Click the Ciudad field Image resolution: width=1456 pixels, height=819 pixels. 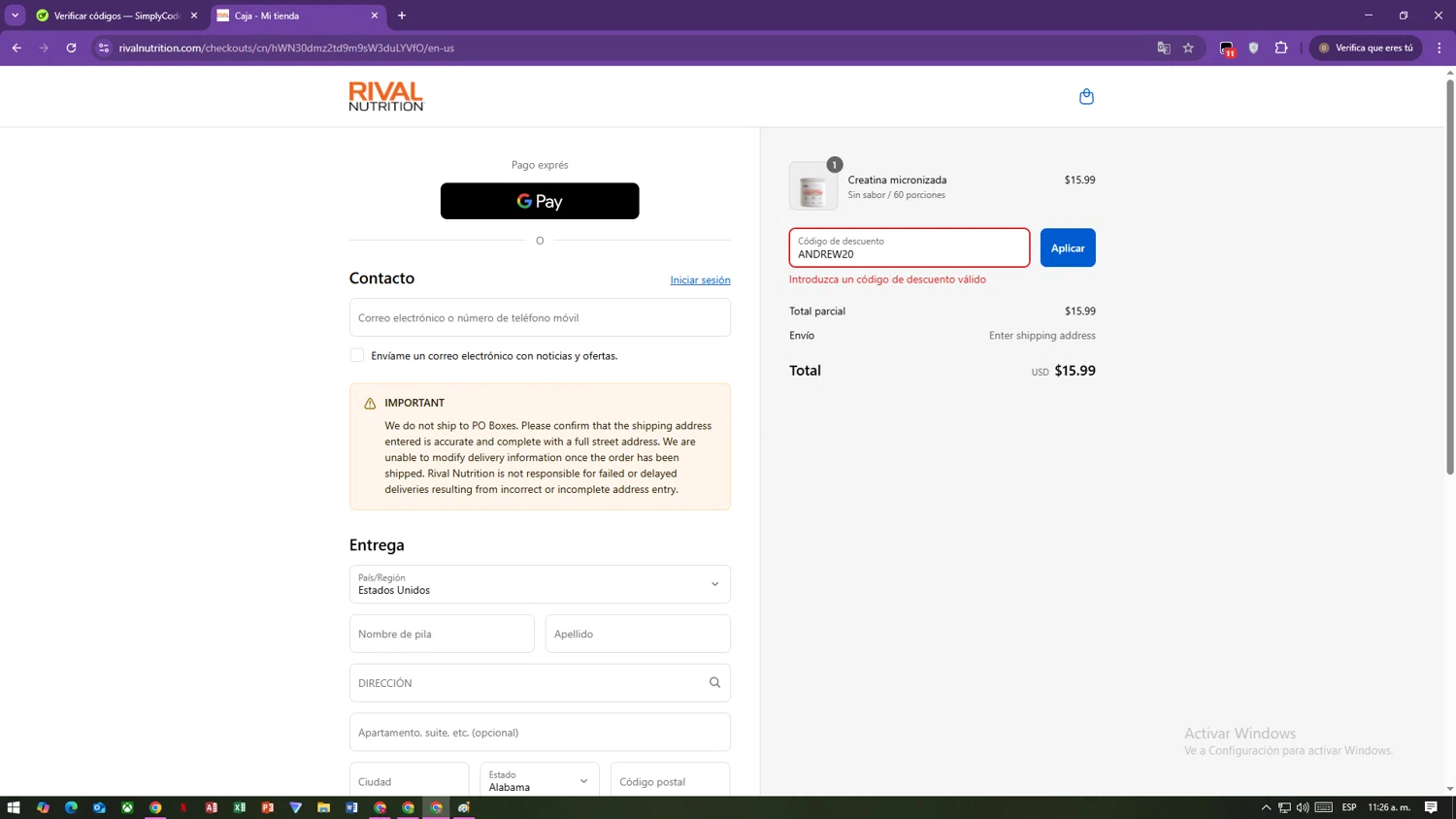pyautogui.click(x=409, y=780)
